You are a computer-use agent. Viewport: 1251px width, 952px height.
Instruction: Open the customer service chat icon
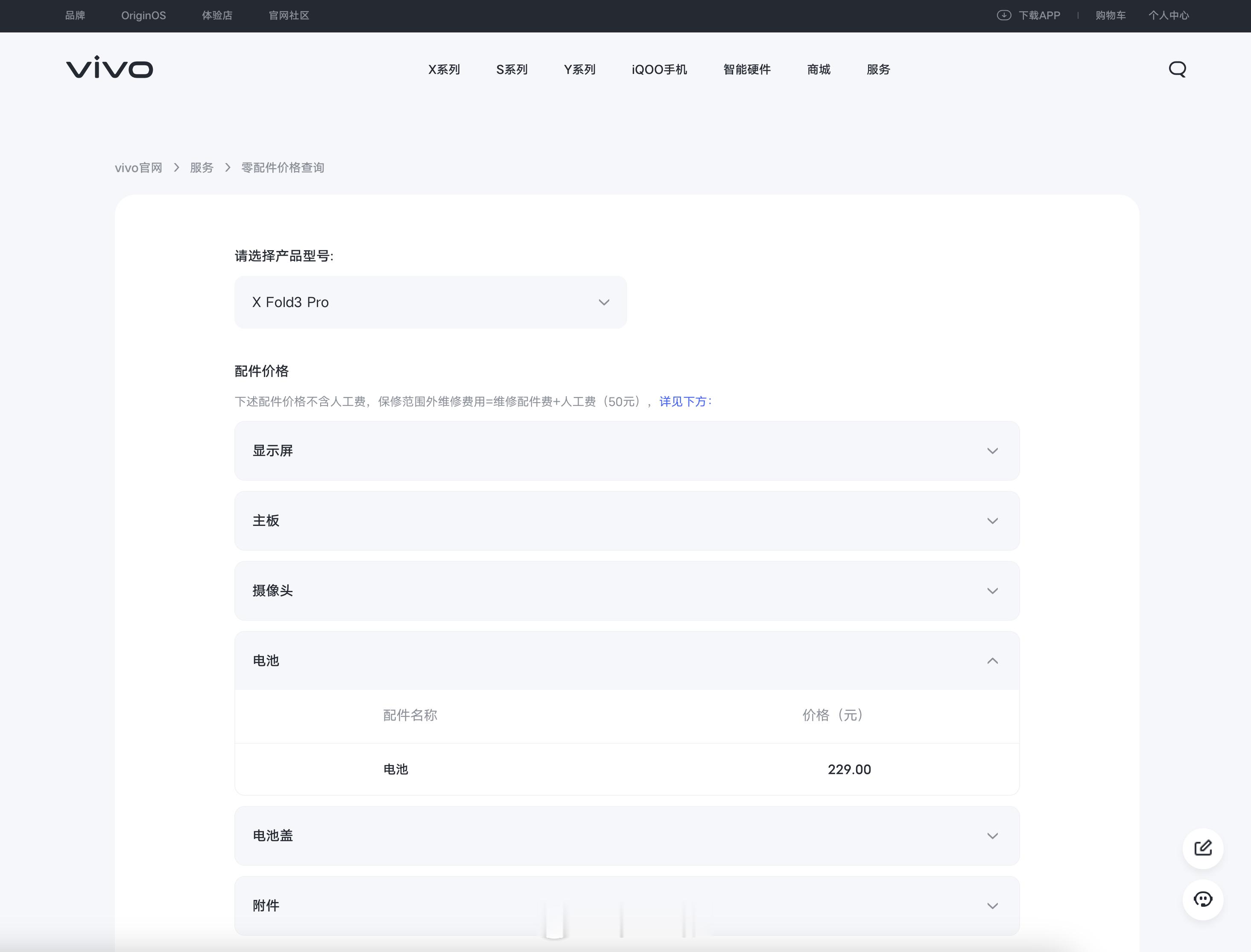click(x=1202, y=899)
